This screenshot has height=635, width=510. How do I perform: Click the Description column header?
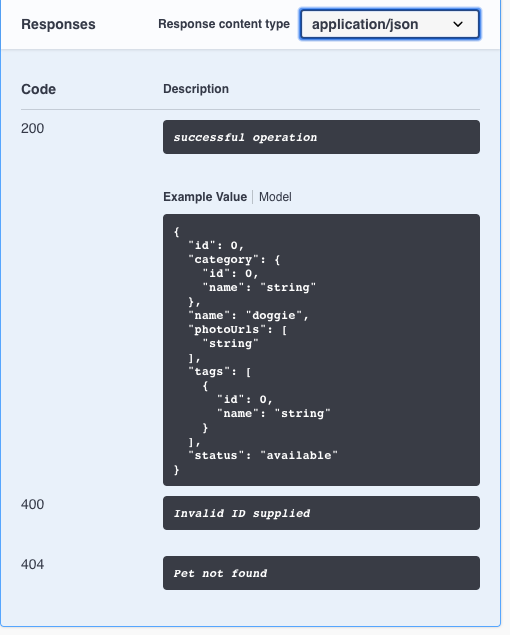[x=196, y=89]
